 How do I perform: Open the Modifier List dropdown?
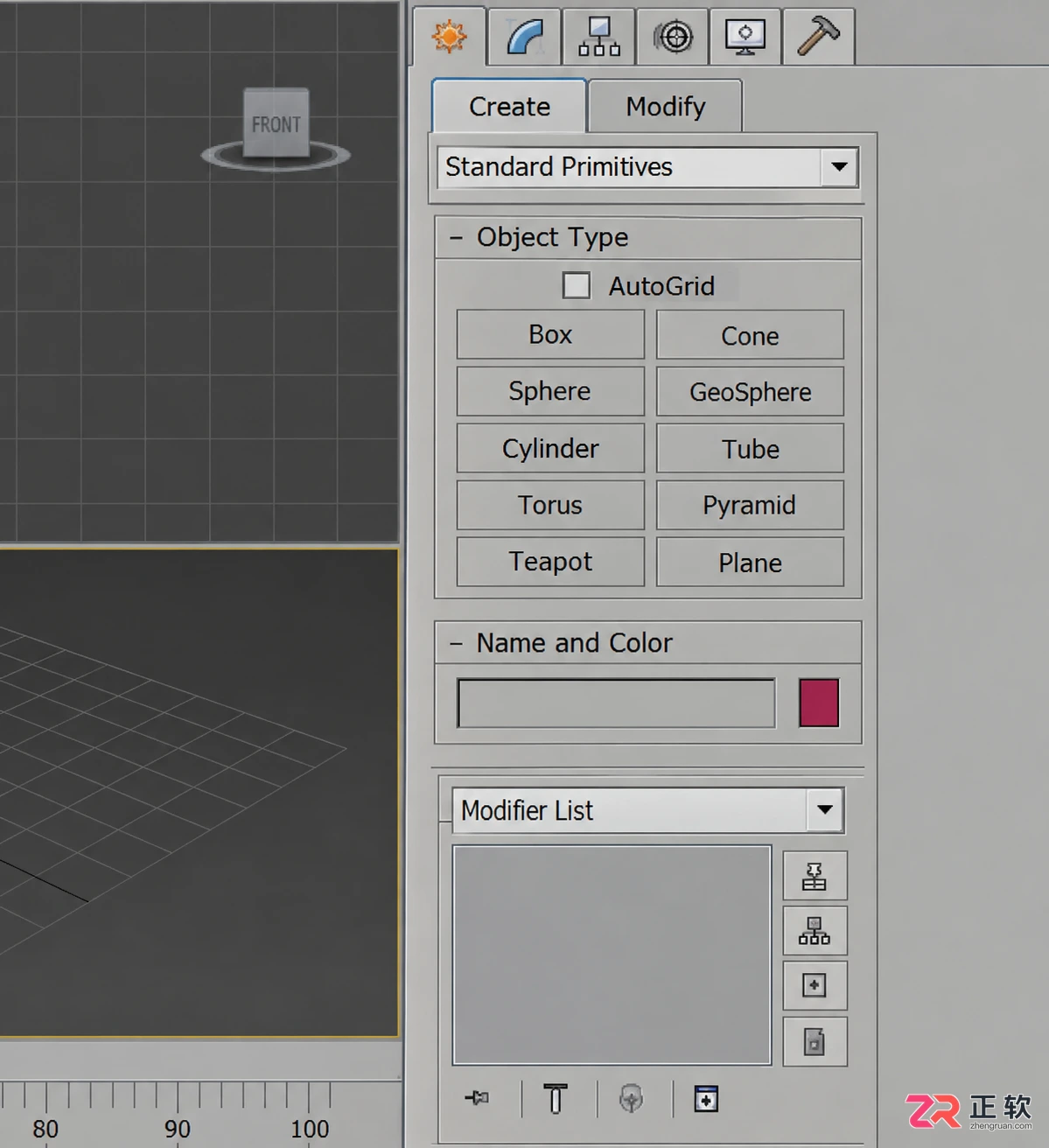point(647,810)
